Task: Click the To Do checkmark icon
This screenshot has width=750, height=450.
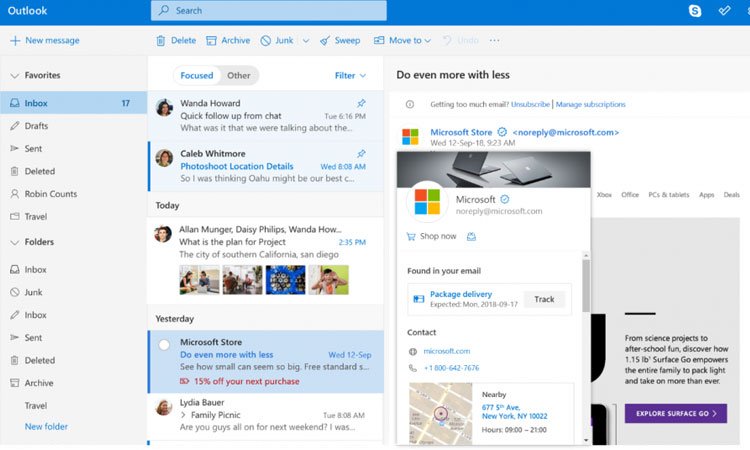Action: click(x=725, y=11)
